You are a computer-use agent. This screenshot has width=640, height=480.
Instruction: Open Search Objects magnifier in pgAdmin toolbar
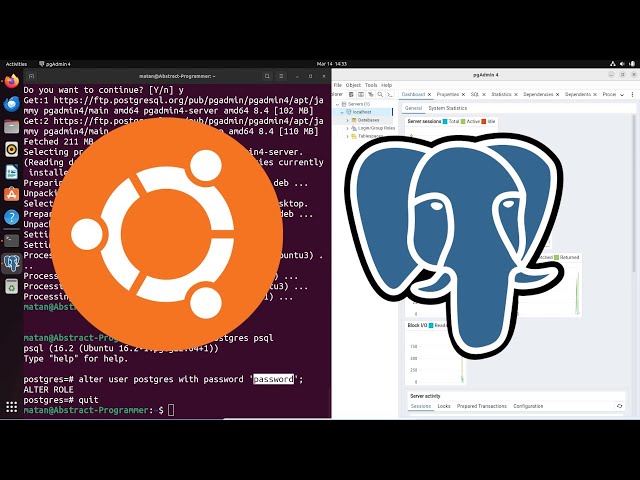pos(380,94)
